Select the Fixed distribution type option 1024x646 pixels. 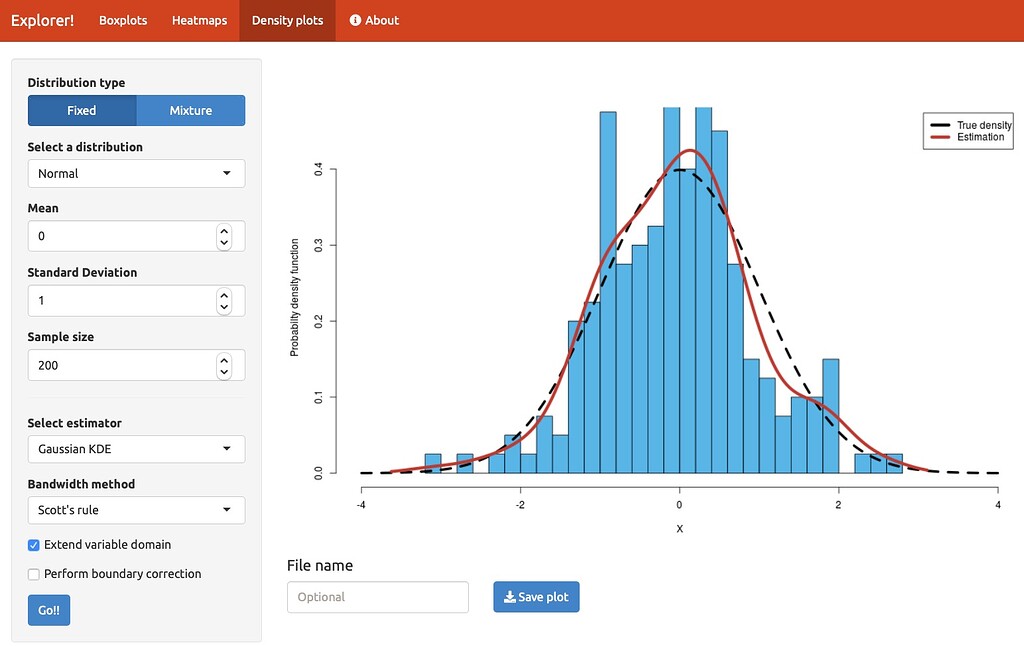(82, 110)
